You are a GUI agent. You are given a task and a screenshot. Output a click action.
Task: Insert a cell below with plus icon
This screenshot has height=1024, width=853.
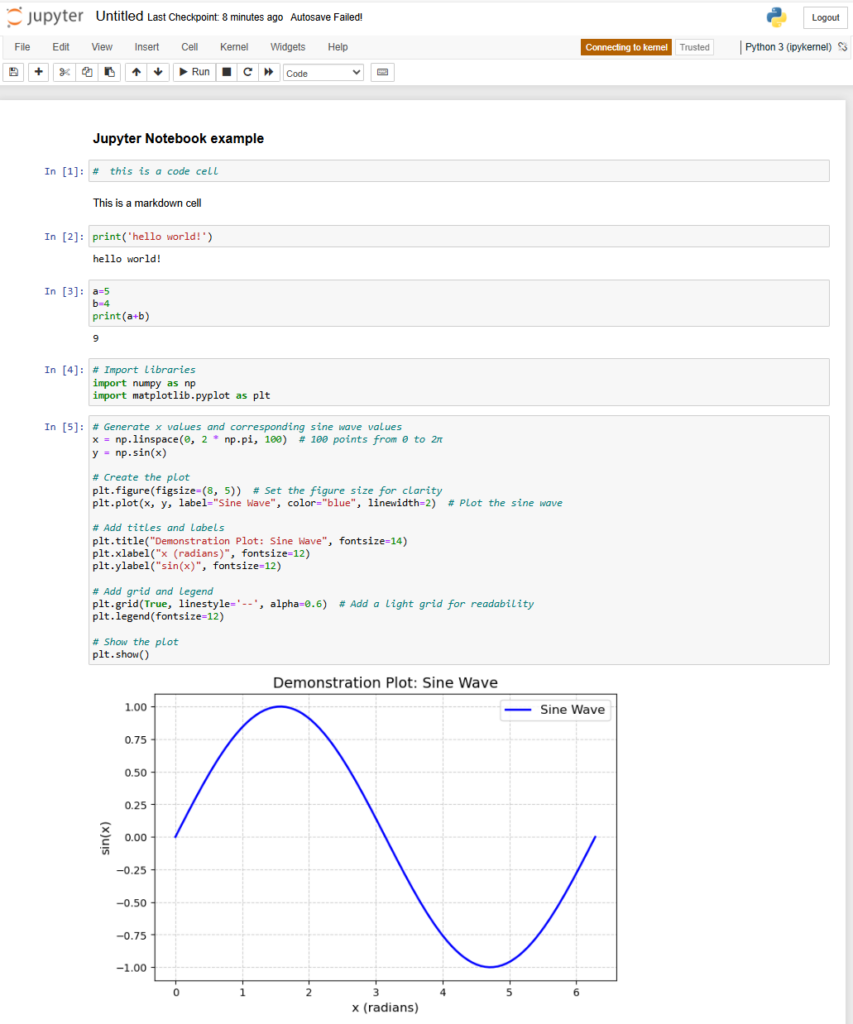point(39,72)
